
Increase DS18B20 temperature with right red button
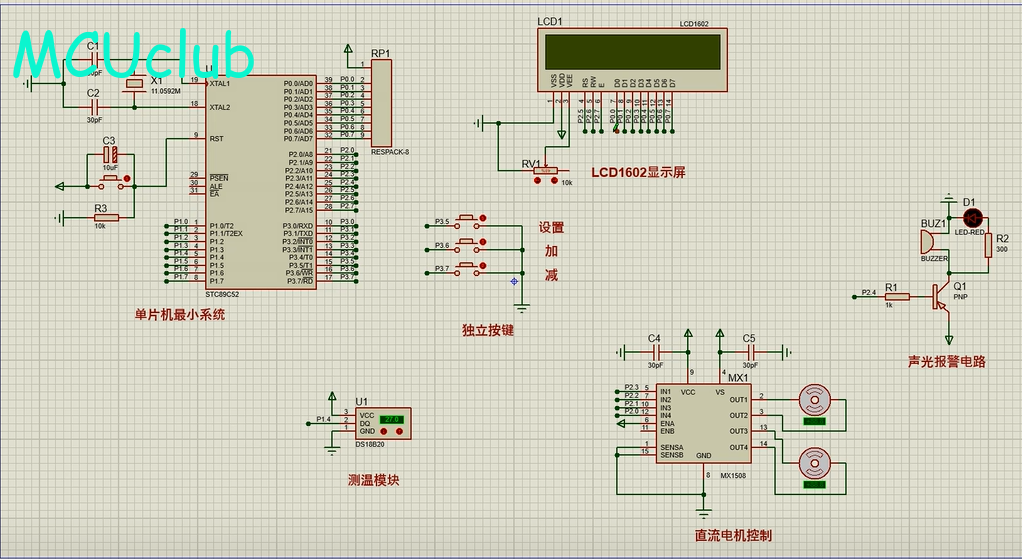pyautogui.click(x=401, y=431)
